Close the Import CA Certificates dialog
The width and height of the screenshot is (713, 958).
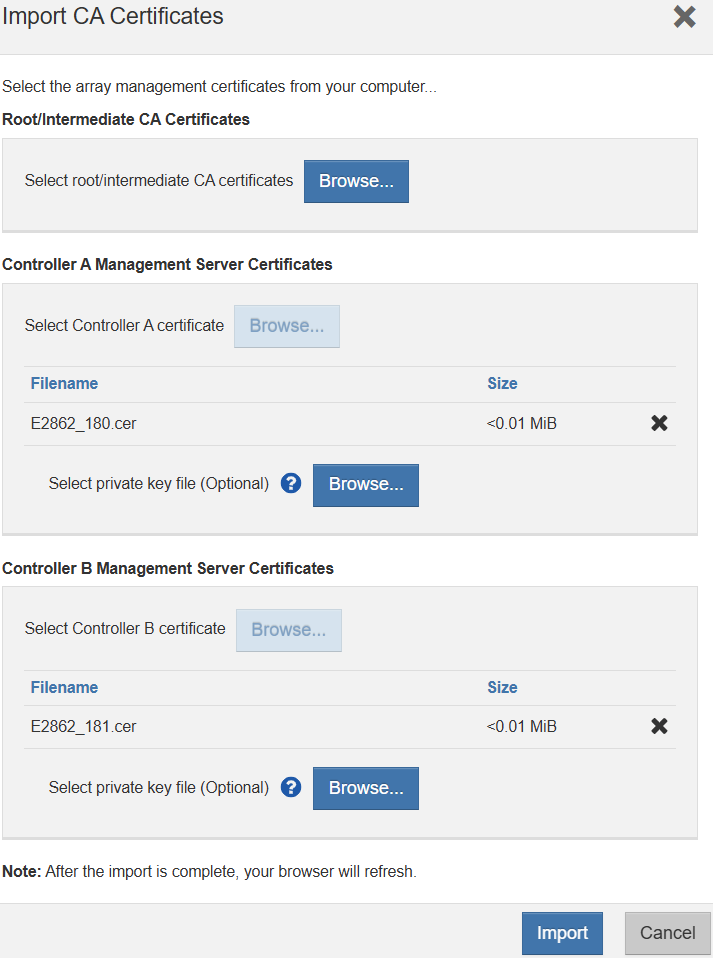(x=684, y=17)
